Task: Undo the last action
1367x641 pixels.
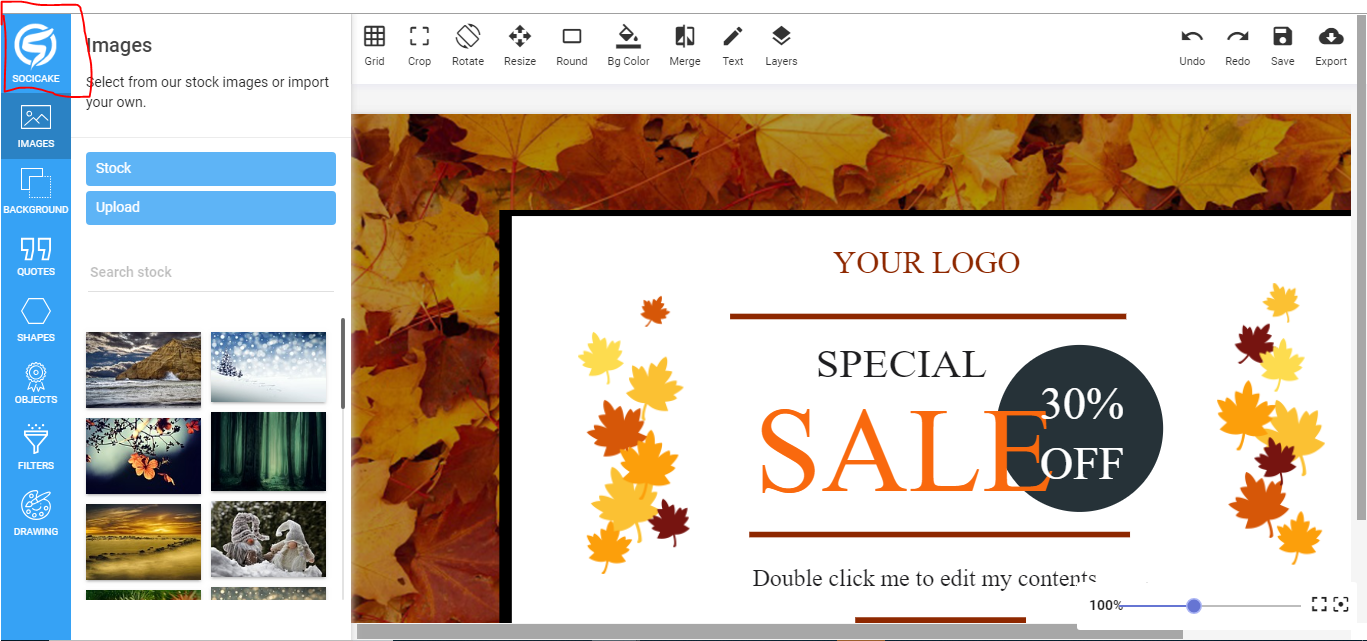Action: point(1192,46)
